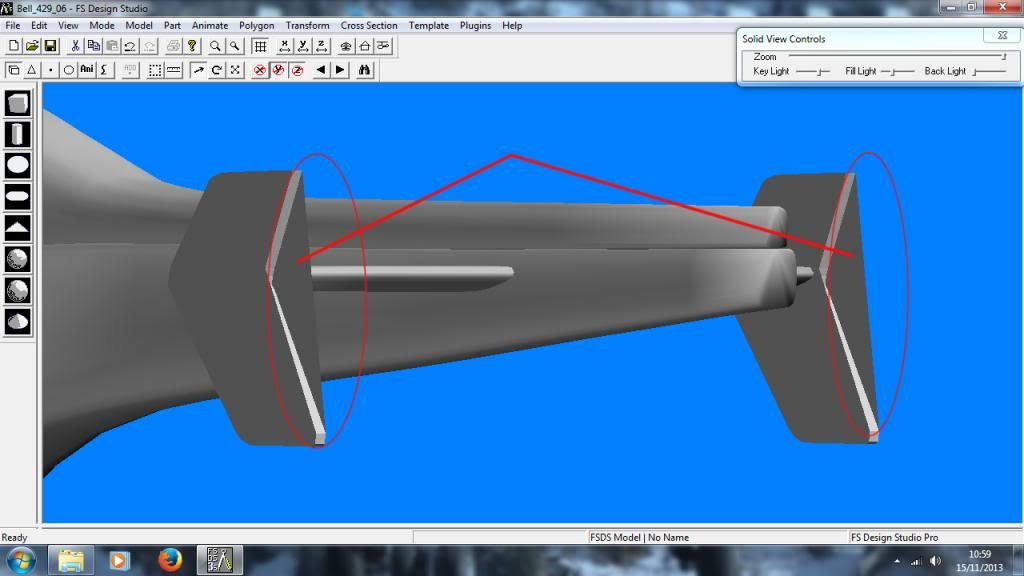Use the binoculars search tool

click(x=365, y=69)
